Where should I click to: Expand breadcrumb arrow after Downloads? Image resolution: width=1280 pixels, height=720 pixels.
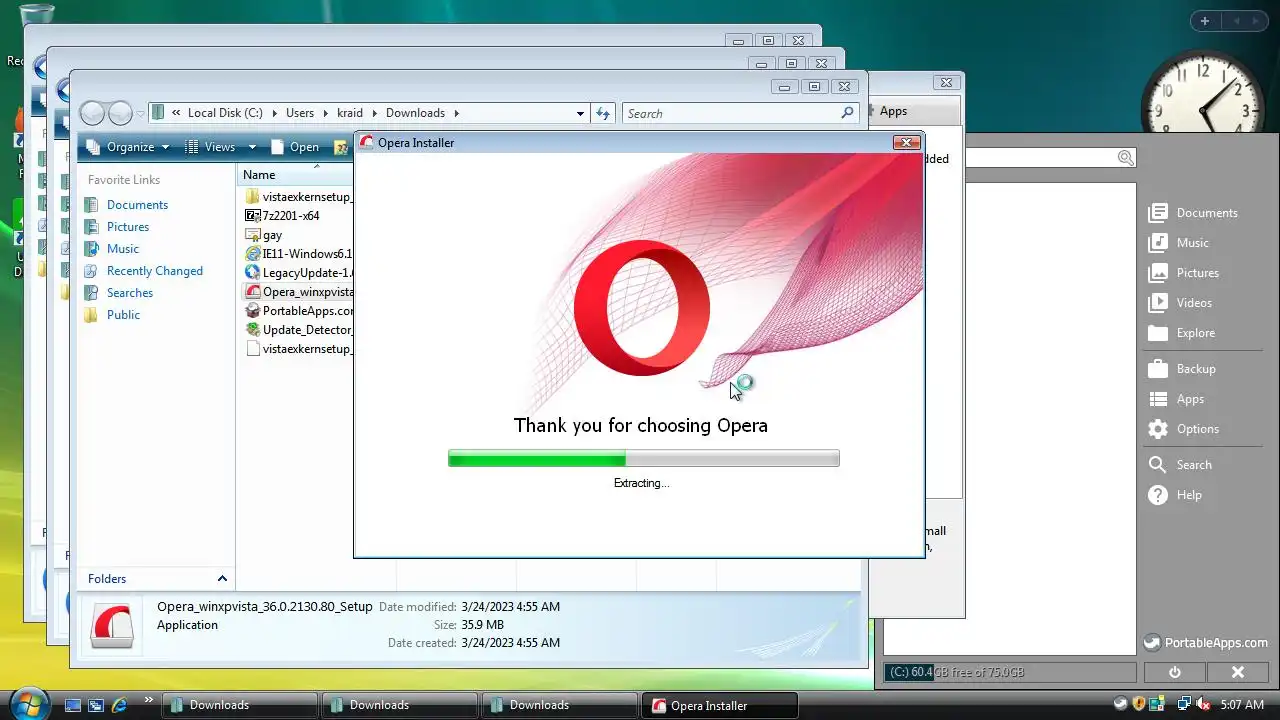coord(455,113)
